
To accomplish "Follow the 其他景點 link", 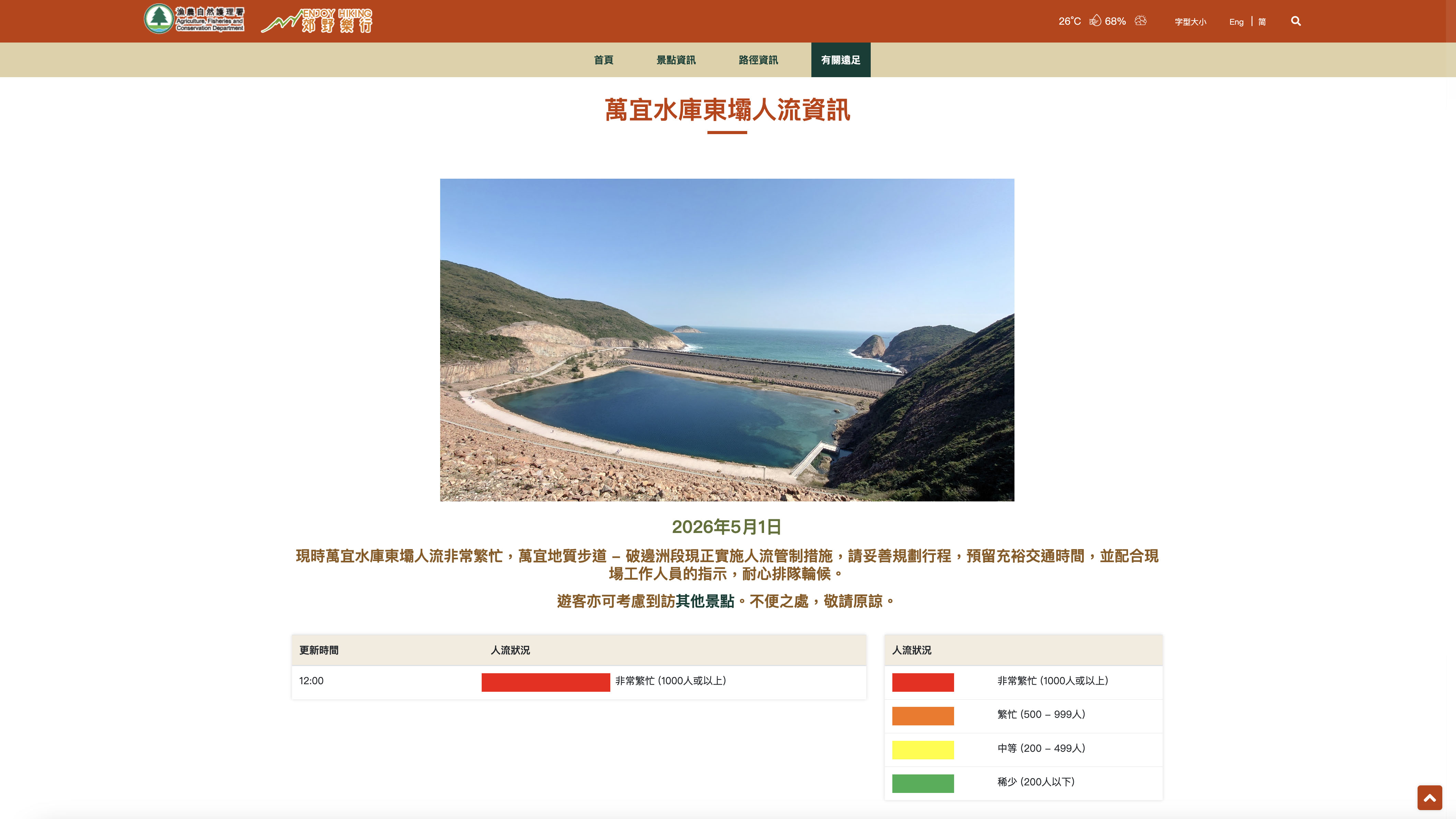I will tap(705, 602).
